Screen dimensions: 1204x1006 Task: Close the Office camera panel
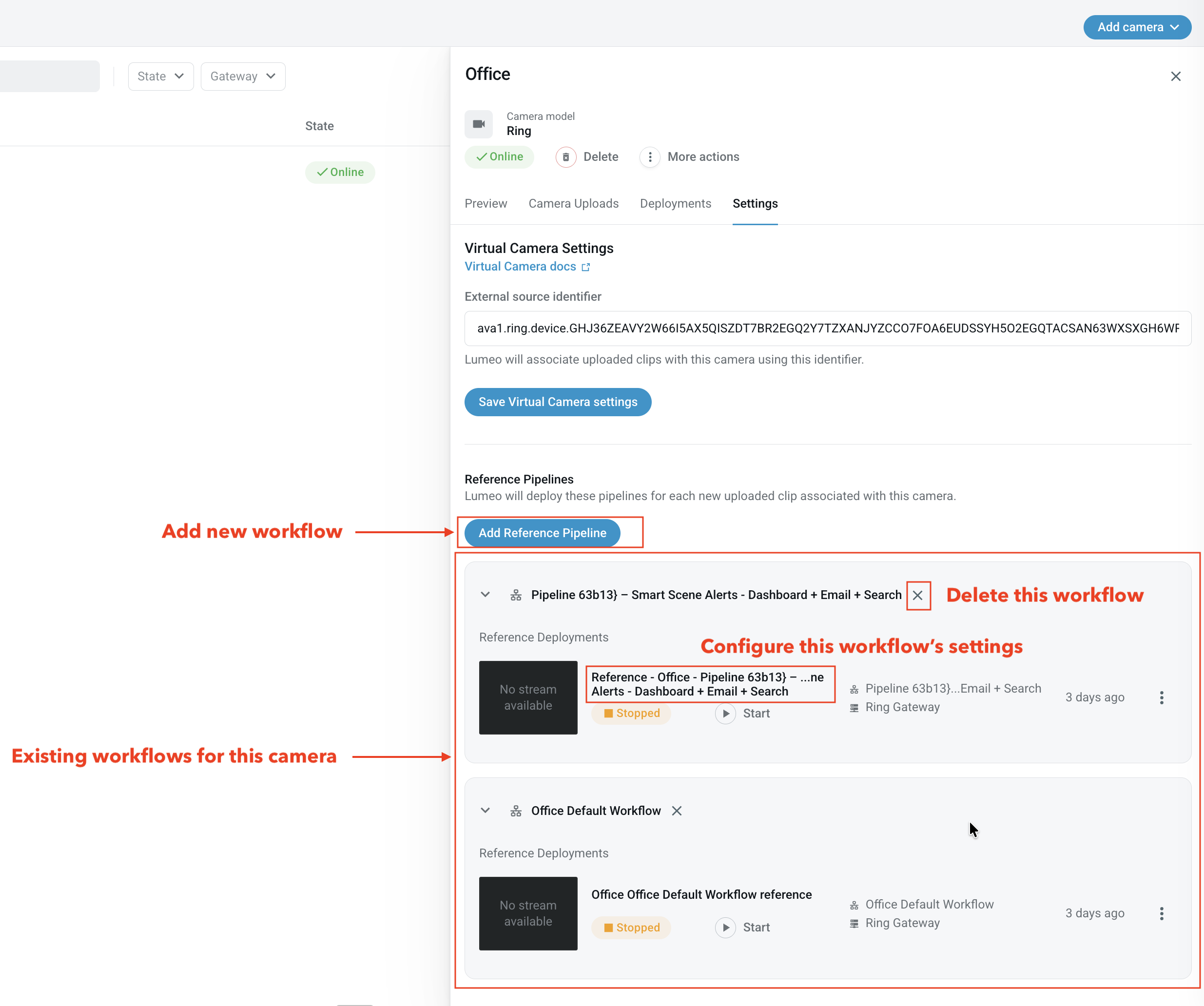pos(1175,76)
